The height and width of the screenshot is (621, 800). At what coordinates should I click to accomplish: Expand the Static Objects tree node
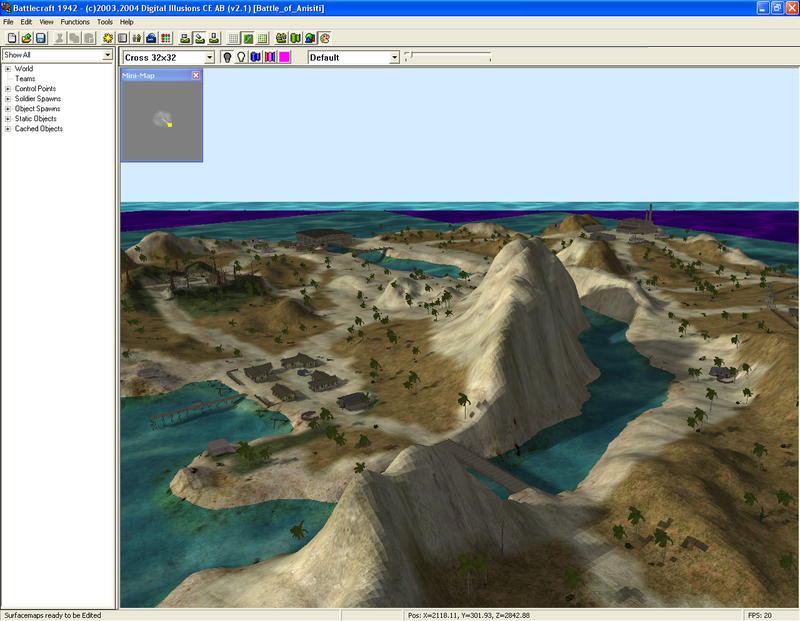(8, 119)
